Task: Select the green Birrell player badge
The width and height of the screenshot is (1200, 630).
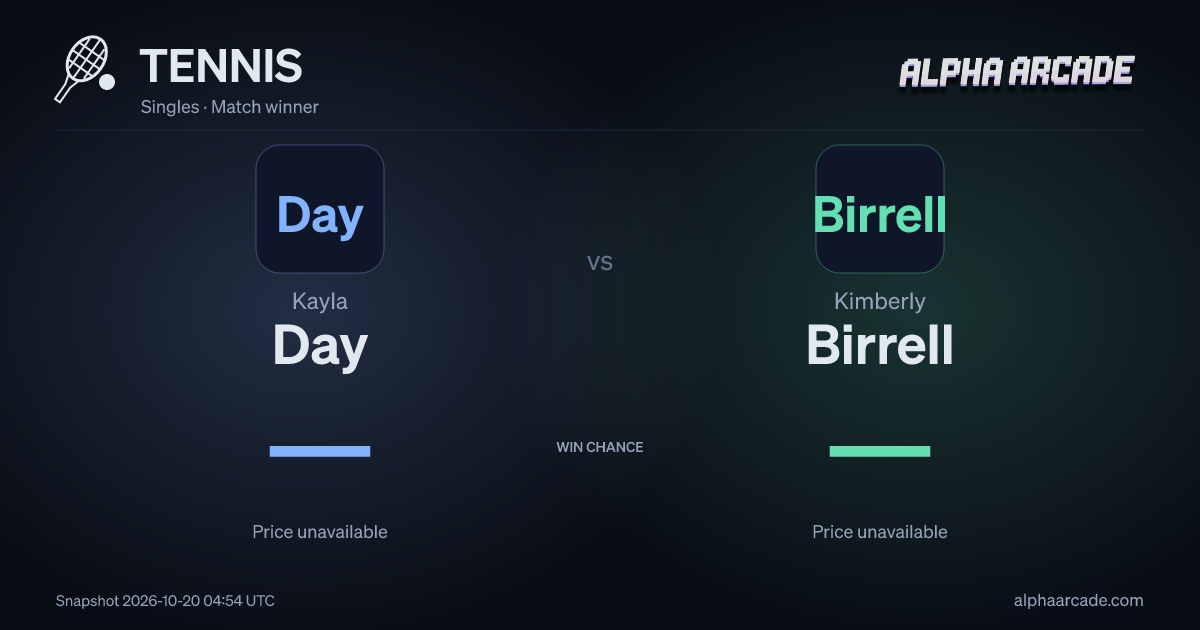Action: coord(880,209)
